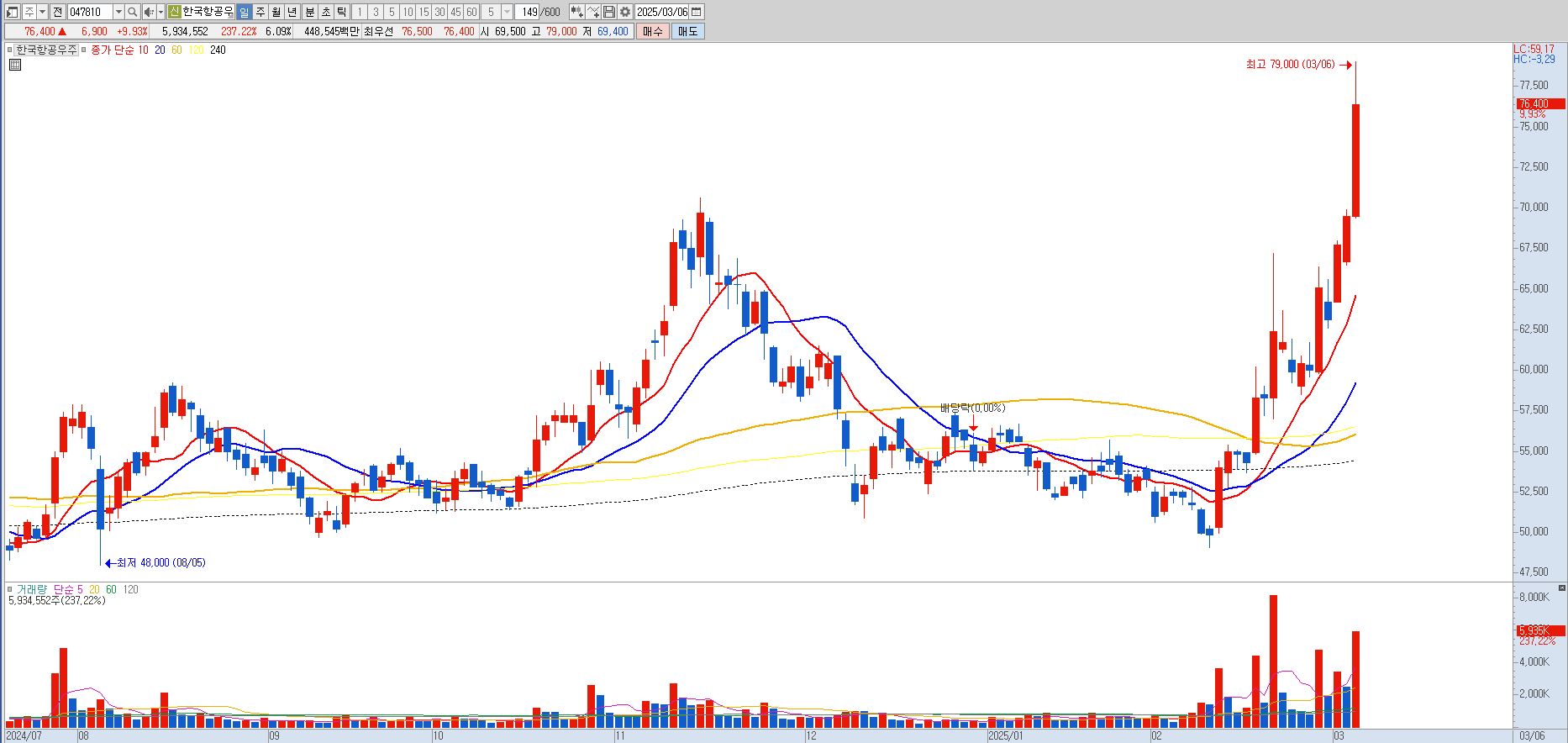This screenshot has width=1568, height=743.
Task: Save the chart with the floppy disk icon
Action: pos(609,12)
